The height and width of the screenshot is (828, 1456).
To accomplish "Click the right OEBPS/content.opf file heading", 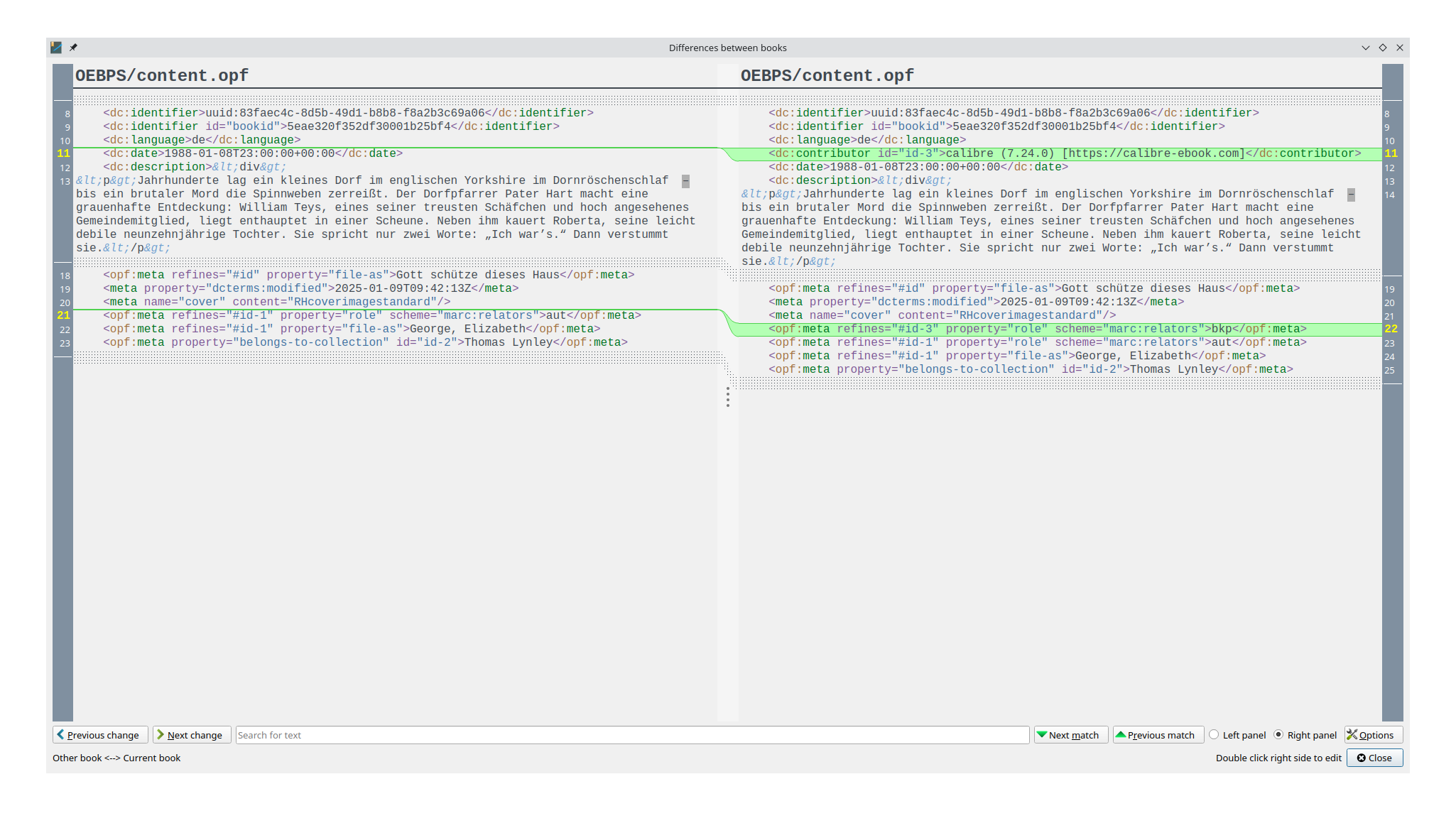I will [827, 75].
